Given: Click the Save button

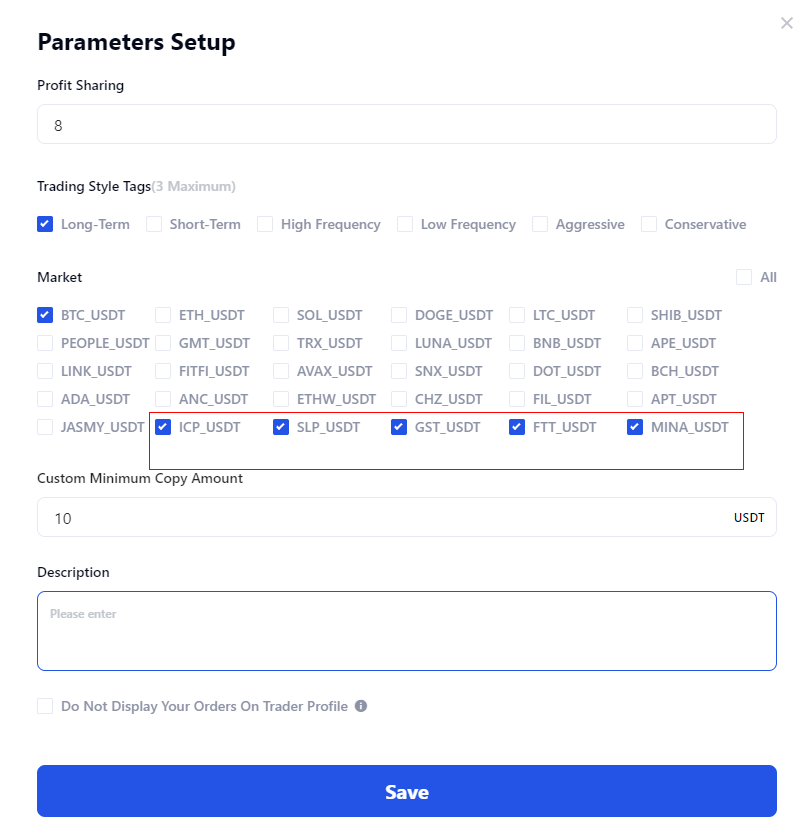Looking at the screenshot, I should point(406,792).
